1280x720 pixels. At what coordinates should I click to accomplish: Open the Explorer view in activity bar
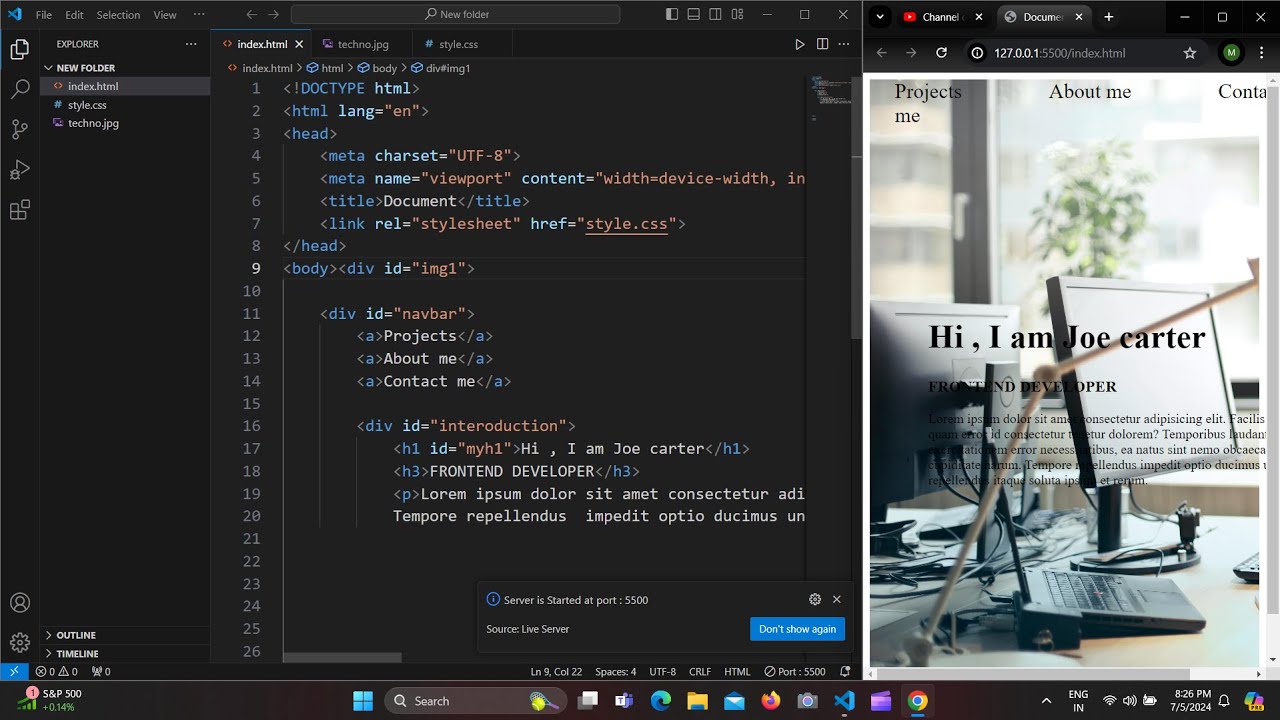pos(19,50)
